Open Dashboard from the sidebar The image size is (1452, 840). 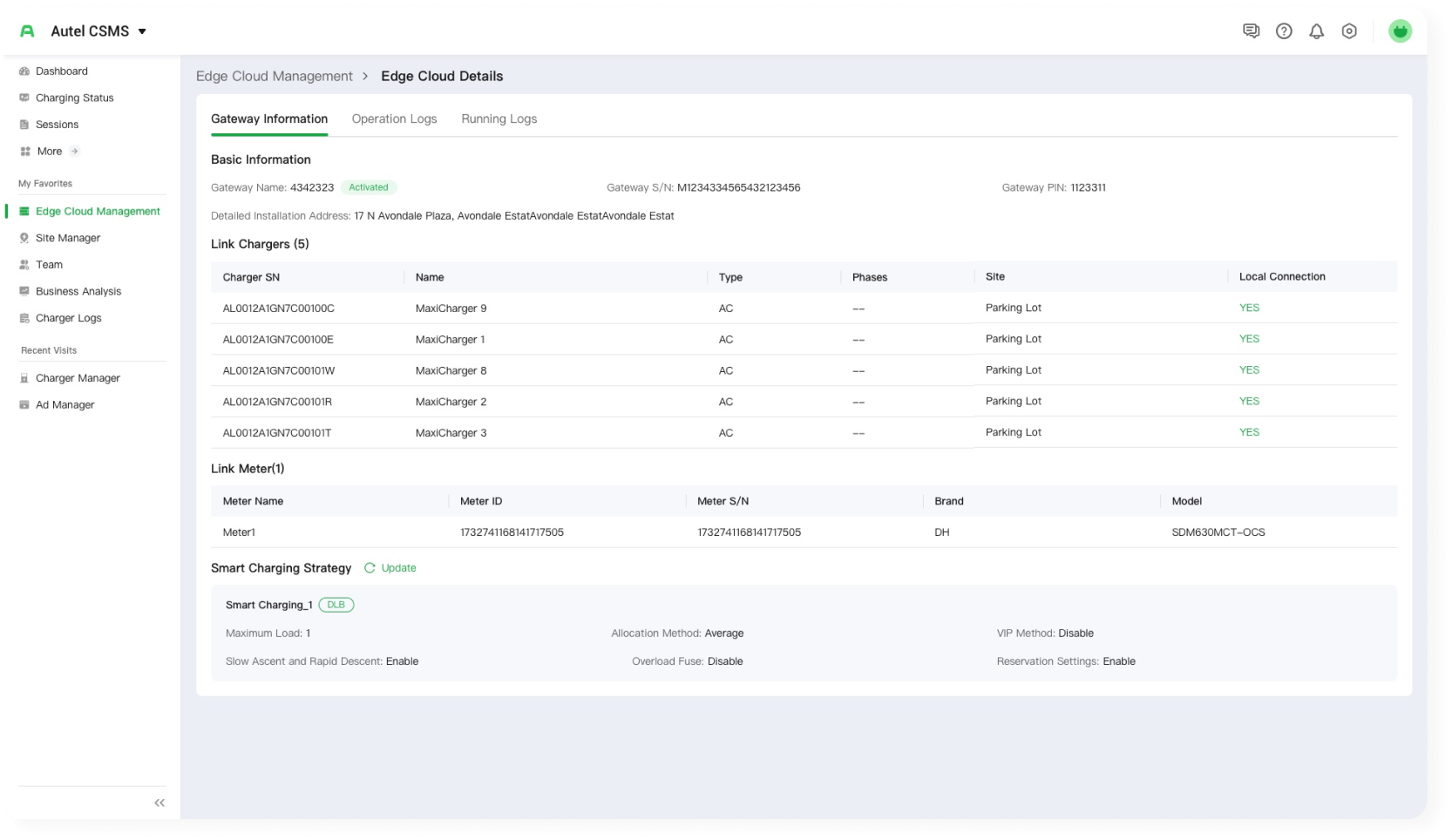click(x=61, y=71)
